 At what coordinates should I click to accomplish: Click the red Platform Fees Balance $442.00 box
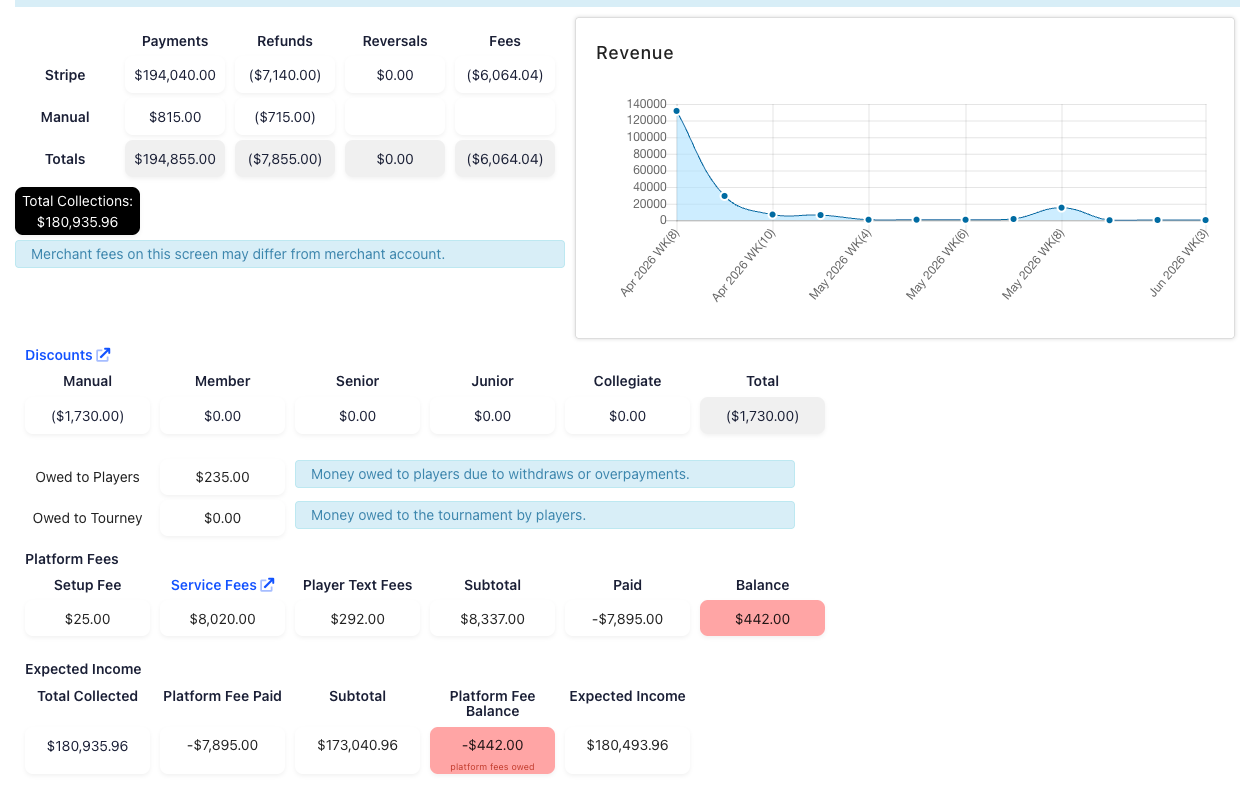(x=762, y=618)
